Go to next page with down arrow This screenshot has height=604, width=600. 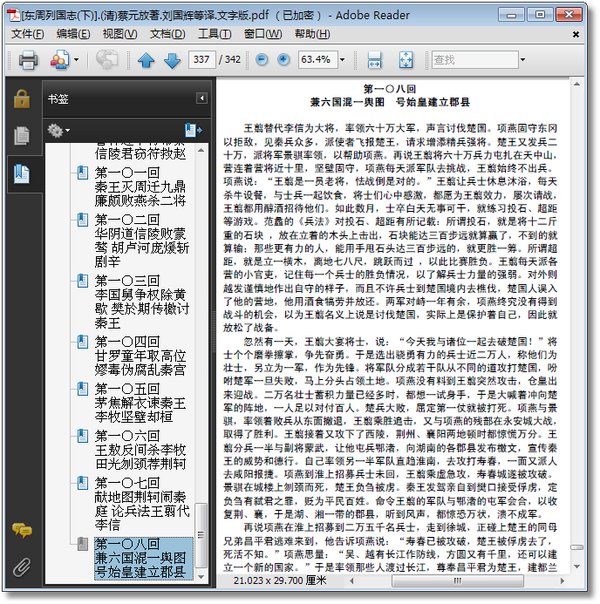(172, 60)
